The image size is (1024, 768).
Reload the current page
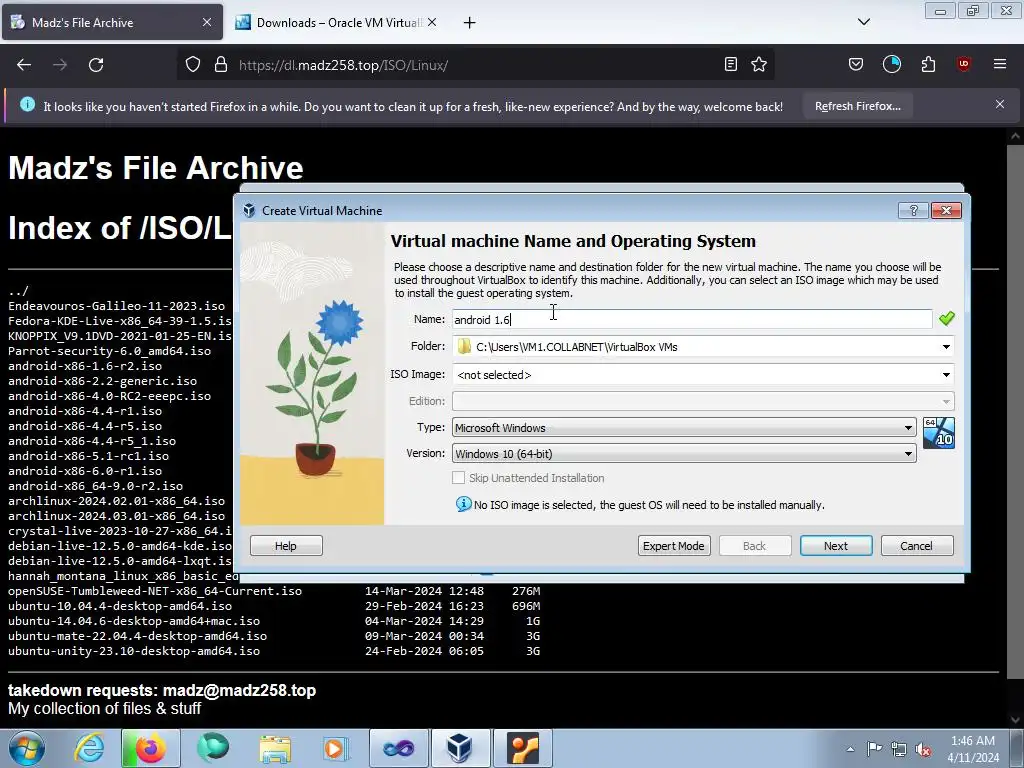(96, 65)
